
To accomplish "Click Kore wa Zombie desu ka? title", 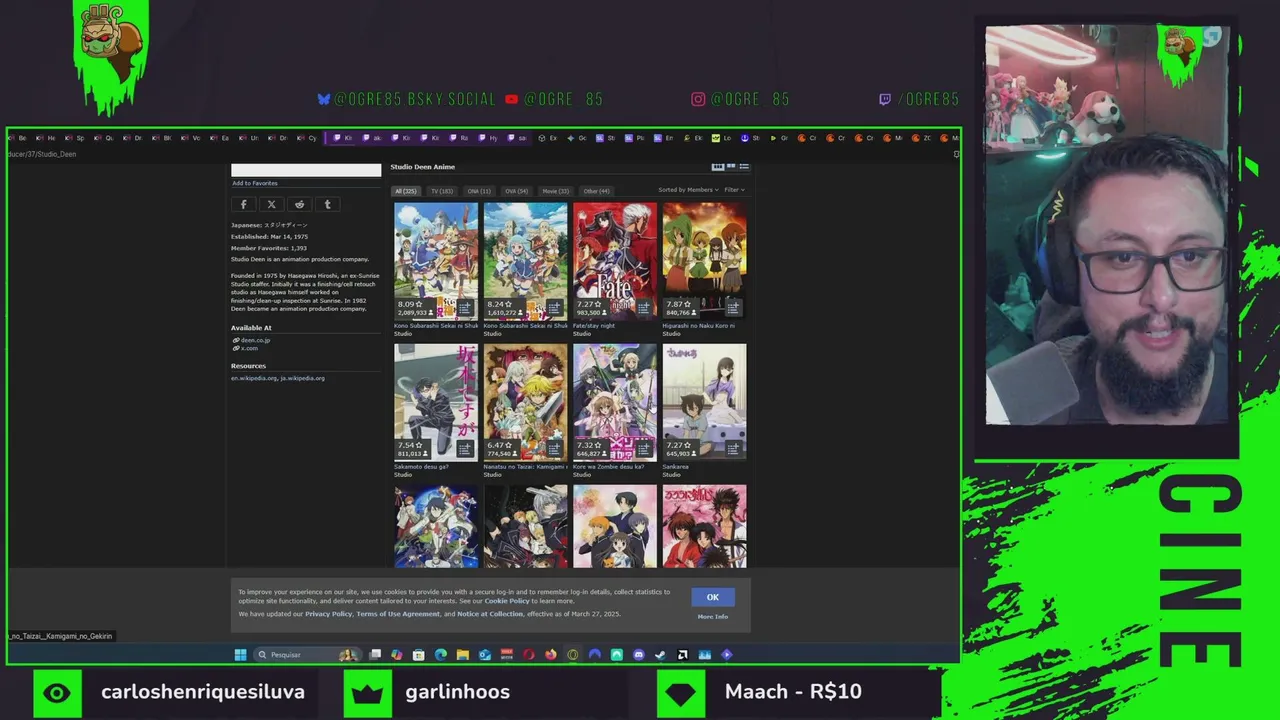I will coord(608,466).
